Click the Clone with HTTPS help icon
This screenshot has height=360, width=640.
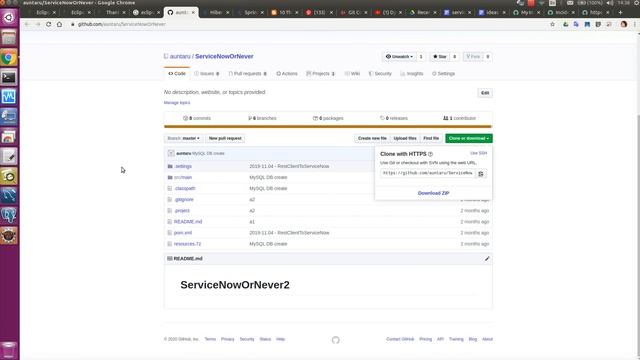click(430, 154)
